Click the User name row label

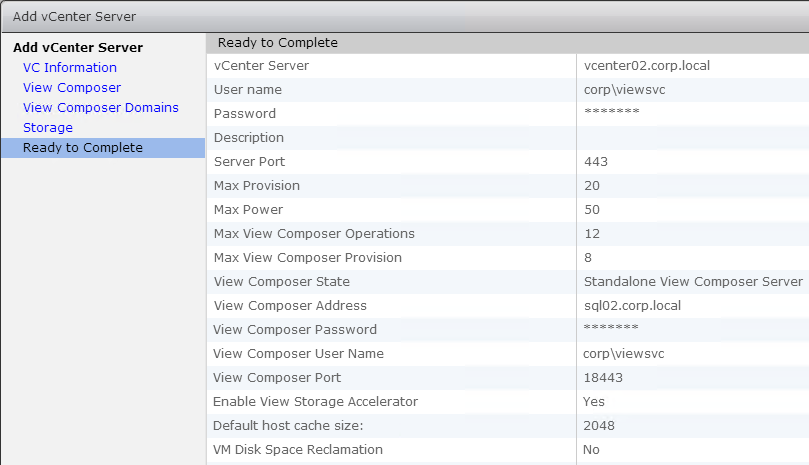coord(248,90)
